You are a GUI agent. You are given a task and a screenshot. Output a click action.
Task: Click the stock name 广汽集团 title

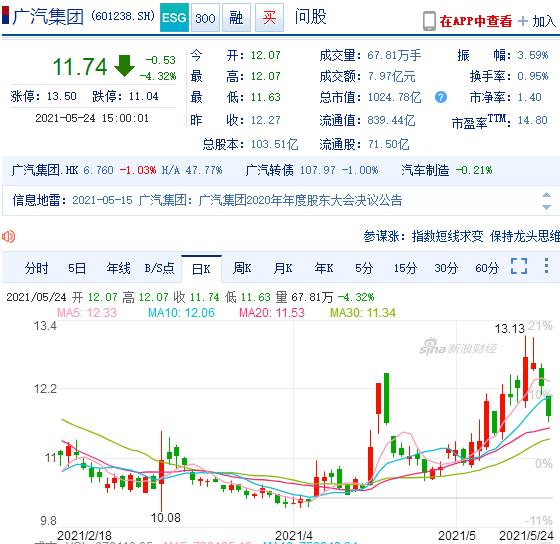click(48, 16)
